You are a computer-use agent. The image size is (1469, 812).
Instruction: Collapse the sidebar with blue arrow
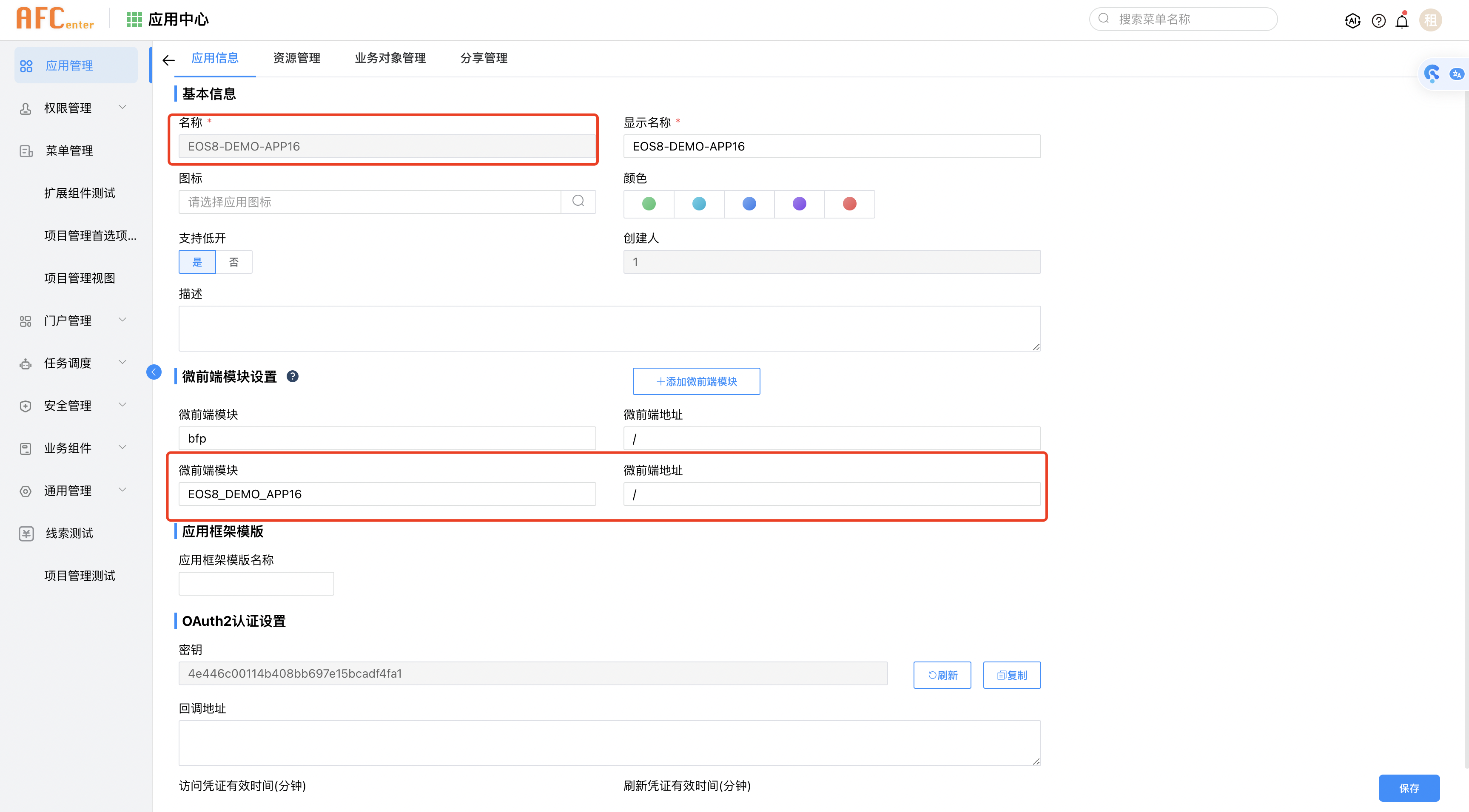click(x=154, y=372)
